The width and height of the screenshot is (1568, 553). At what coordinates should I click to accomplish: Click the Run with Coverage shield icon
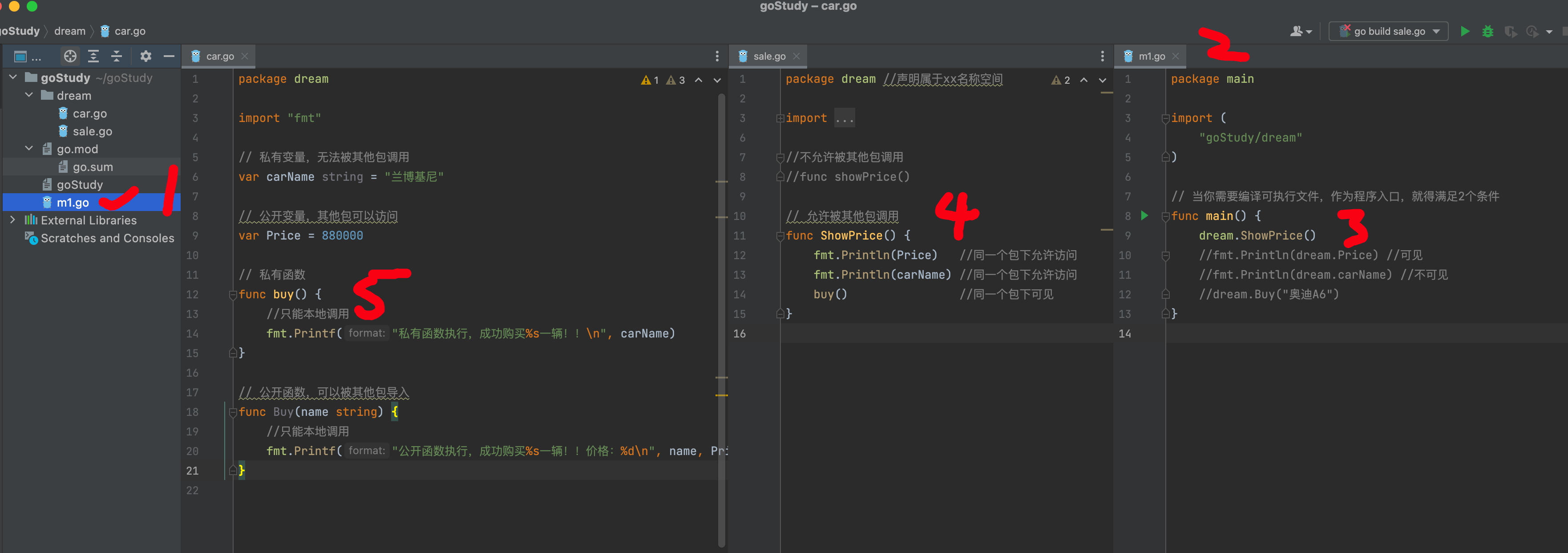point(1510,31)
